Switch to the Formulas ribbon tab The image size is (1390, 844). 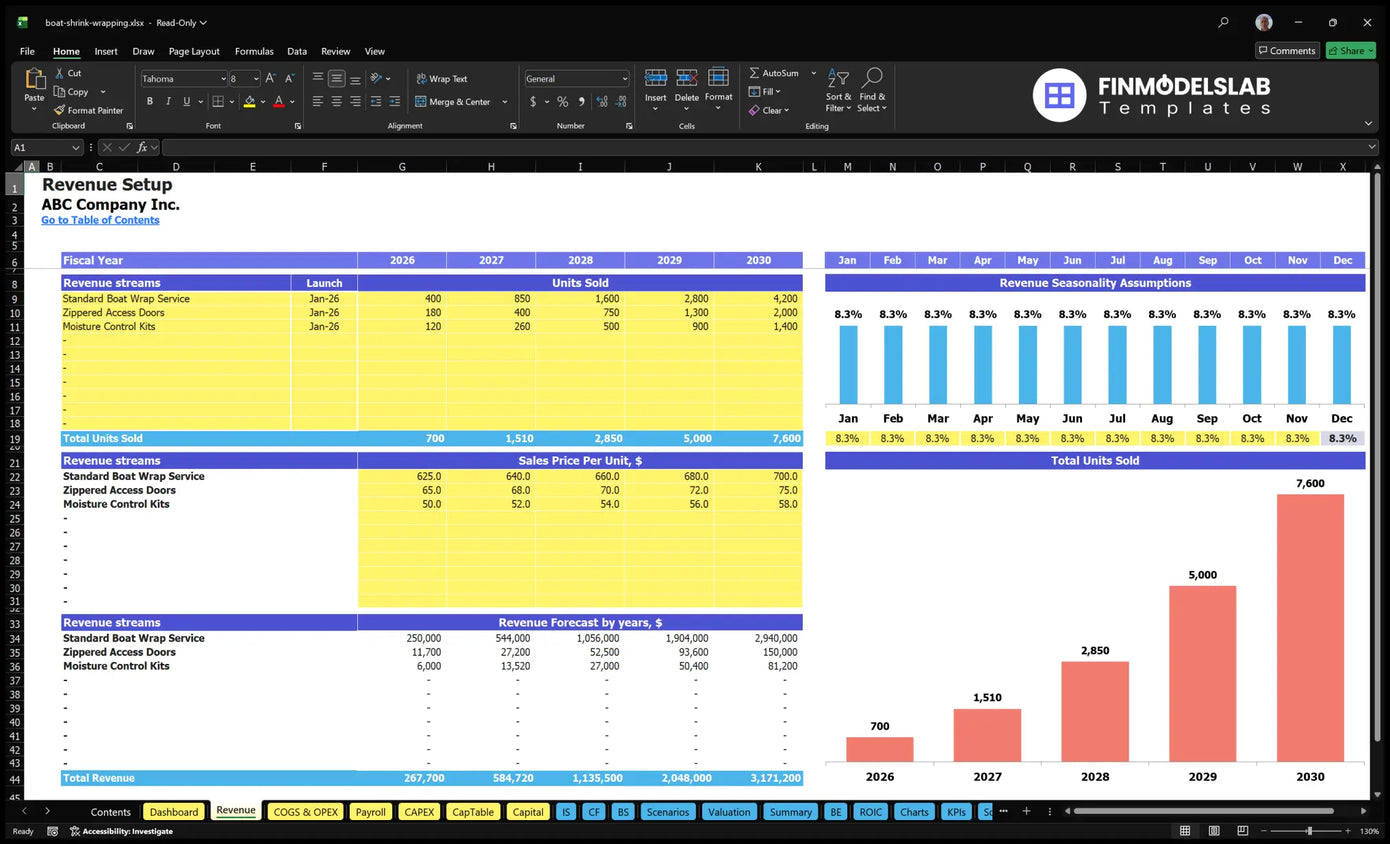[x=254, y=51]
